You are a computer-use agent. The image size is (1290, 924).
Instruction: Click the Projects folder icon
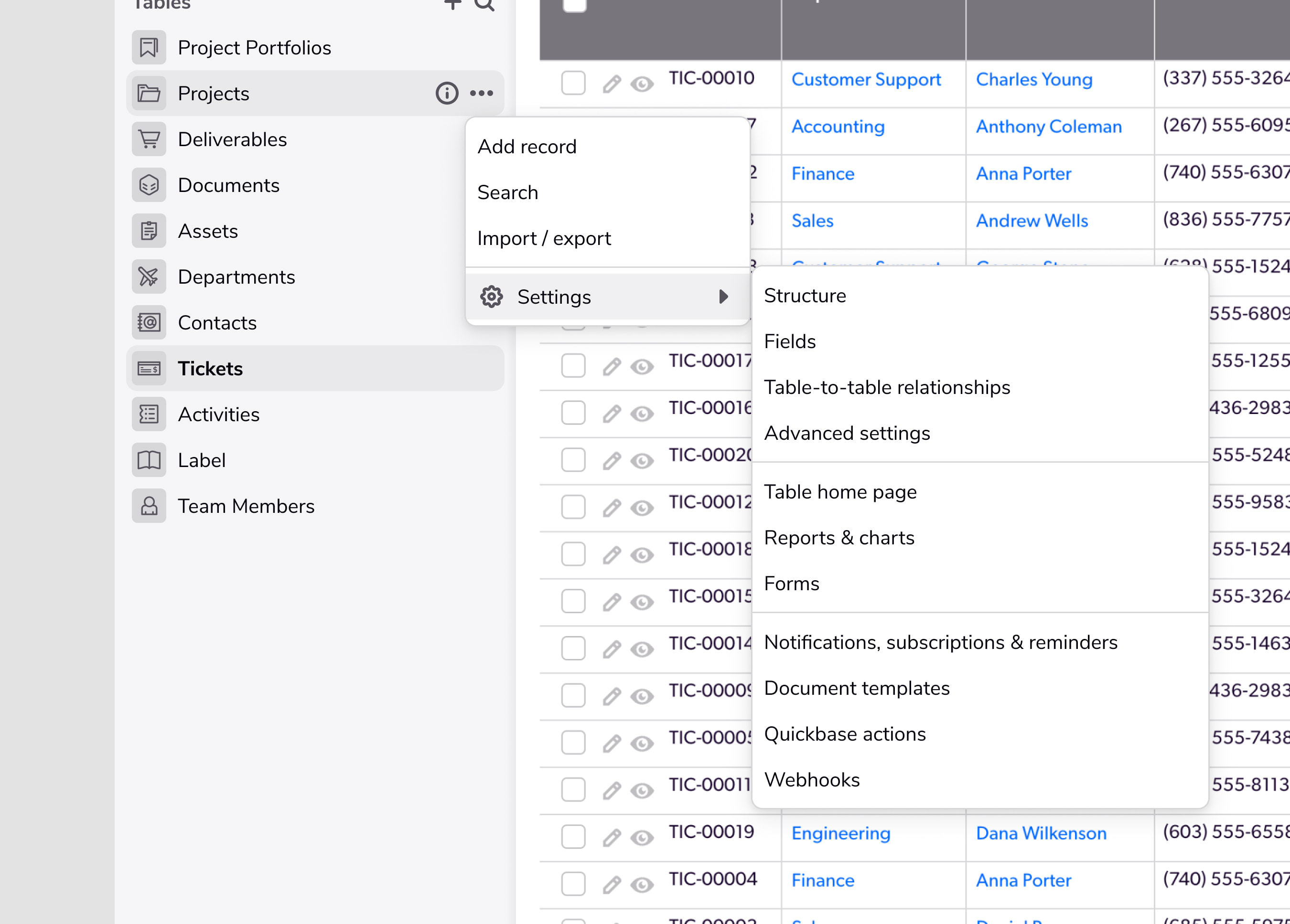coord(149,93)
